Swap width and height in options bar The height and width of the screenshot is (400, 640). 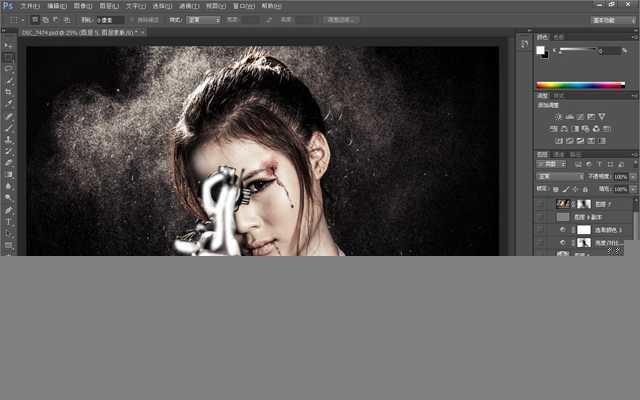(x=268, y=20)
